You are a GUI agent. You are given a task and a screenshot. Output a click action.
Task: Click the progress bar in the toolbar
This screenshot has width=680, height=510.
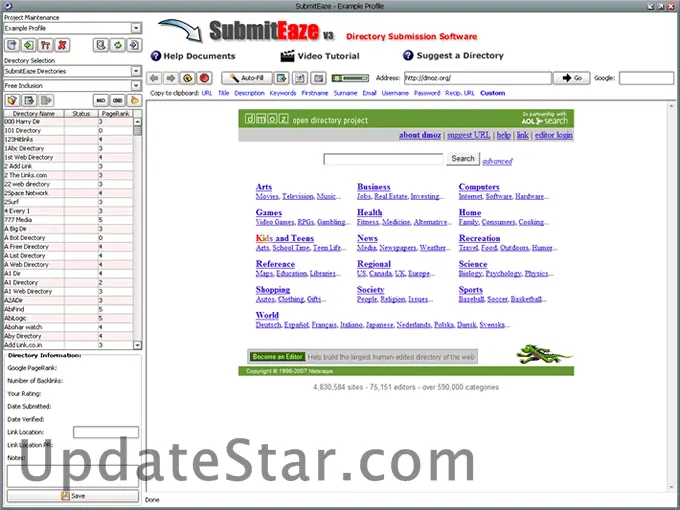click(350, 78)
